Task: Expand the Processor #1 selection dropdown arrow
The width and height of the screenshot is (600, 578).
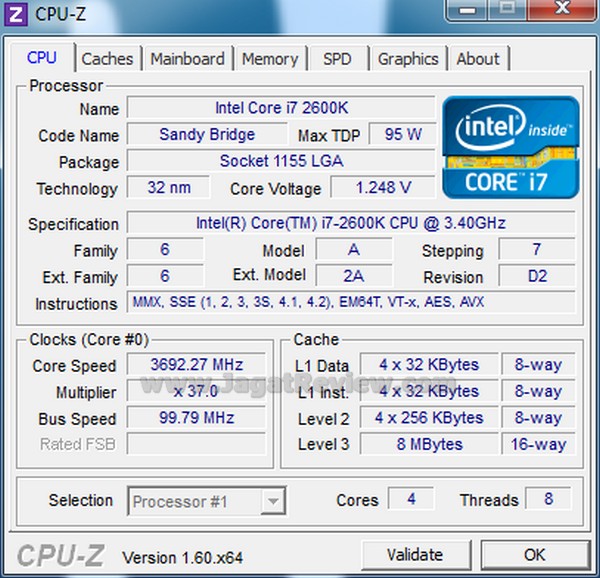Action: [x=273, y=500]
